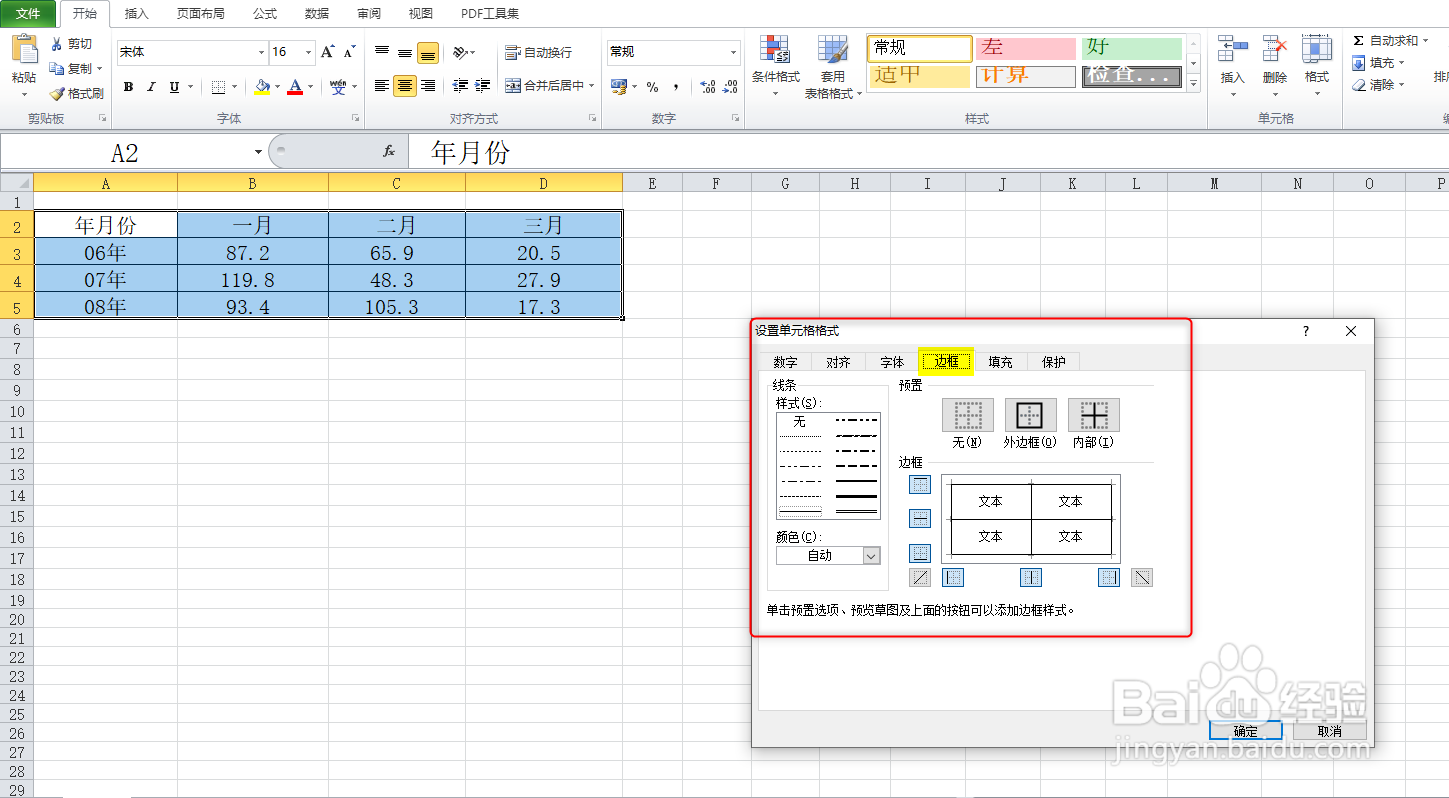Click increase indent icon

pos(483,86)
